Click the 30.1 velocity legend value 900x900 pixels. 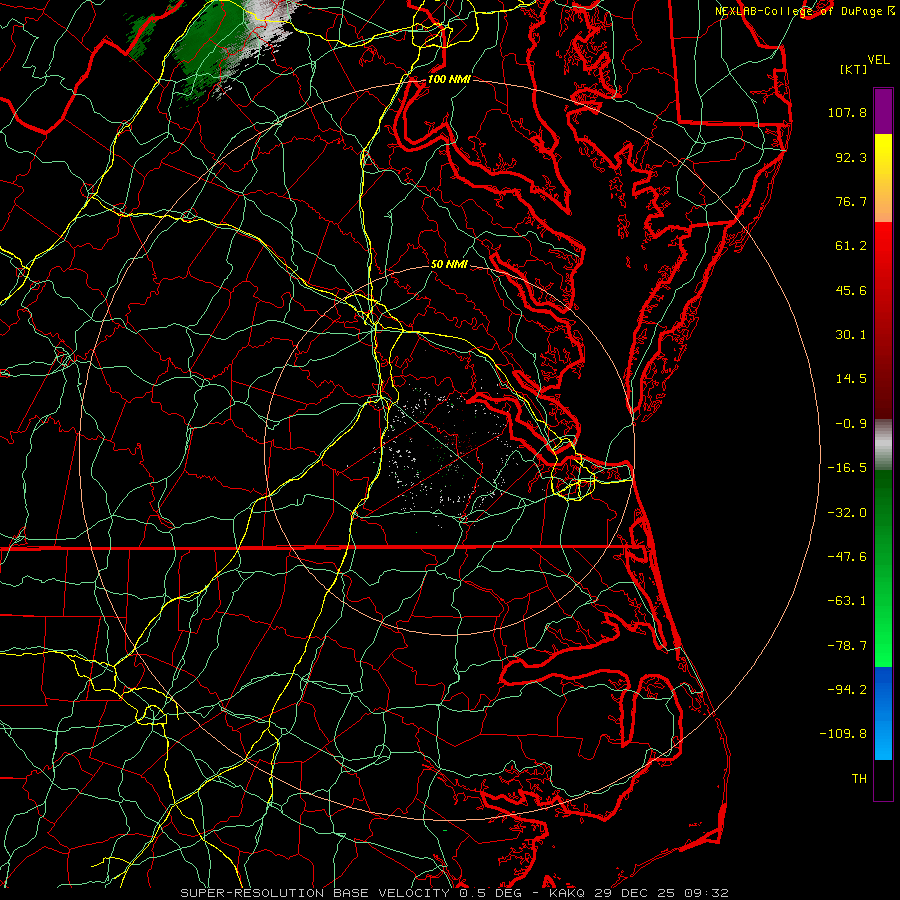pyautogui.click(x=851, y=335)
